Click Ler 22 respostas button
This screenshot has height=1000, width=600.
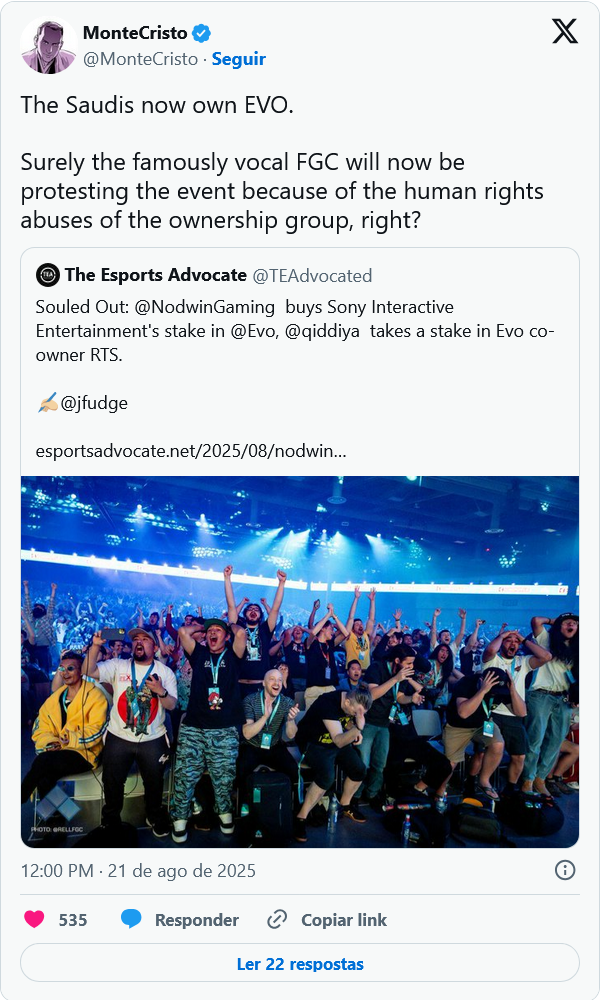click(300, 964)
